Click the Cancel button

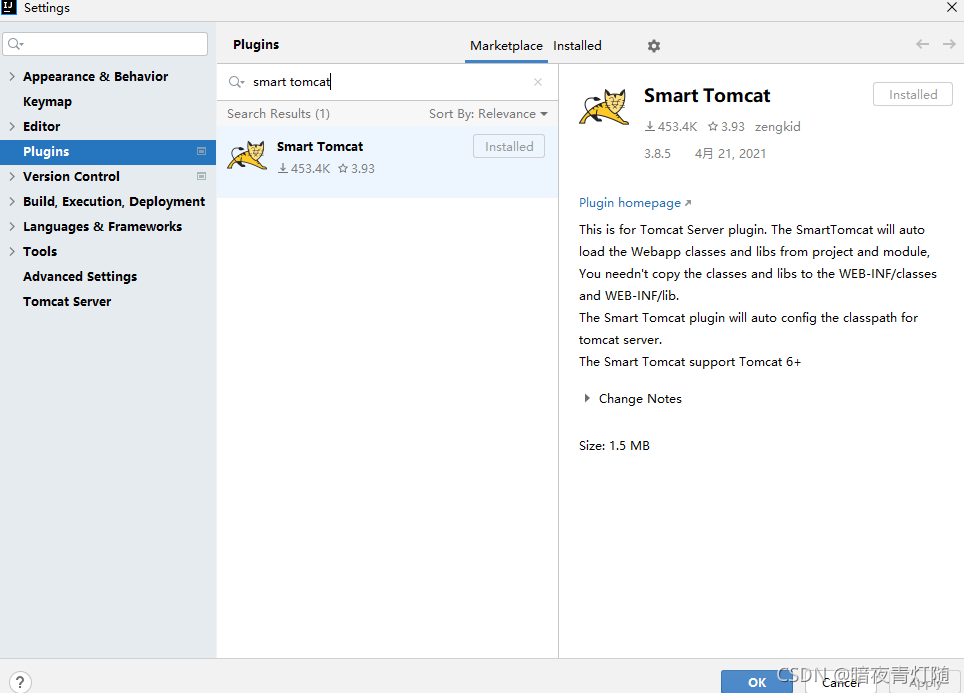click(840, 683)
